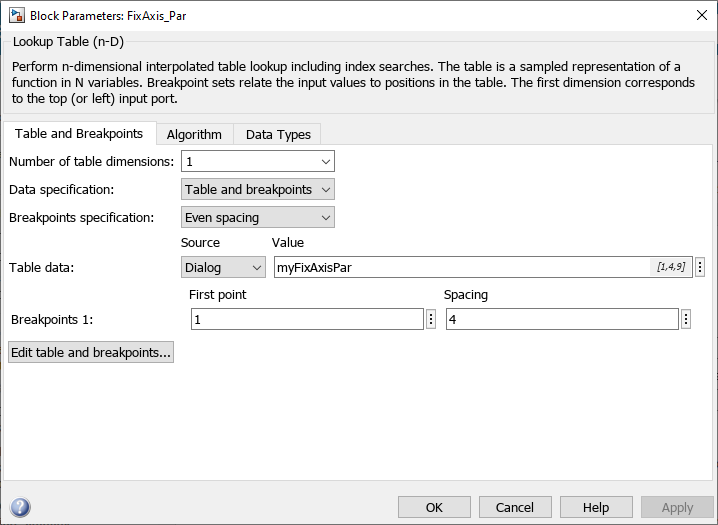
Task: Switch to the Algorithm tab
Action: [x=194, y=134]
